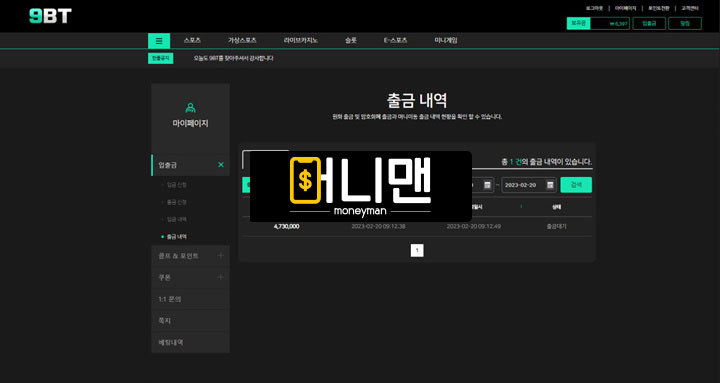Click the end date field 2023-02-20
Screen dimensions: 720x383
(529, 185)
